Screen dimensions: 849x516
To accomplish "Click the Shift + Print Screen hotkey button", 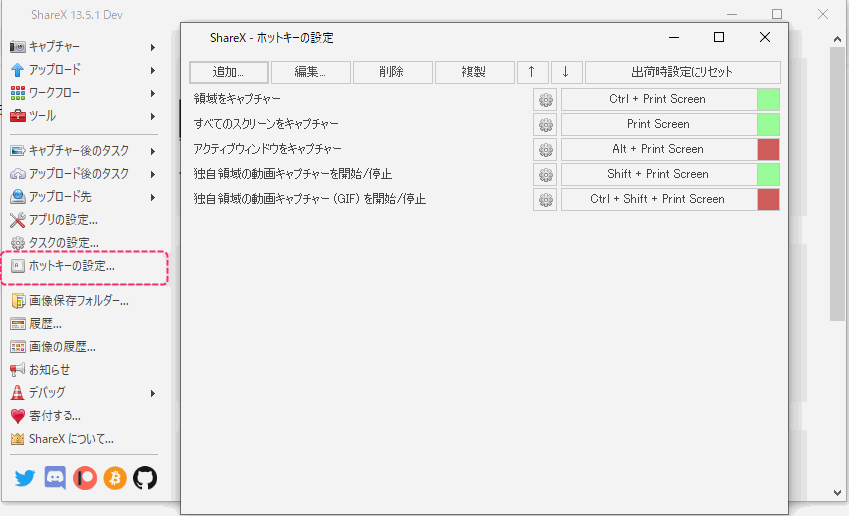I will point(658,174).
